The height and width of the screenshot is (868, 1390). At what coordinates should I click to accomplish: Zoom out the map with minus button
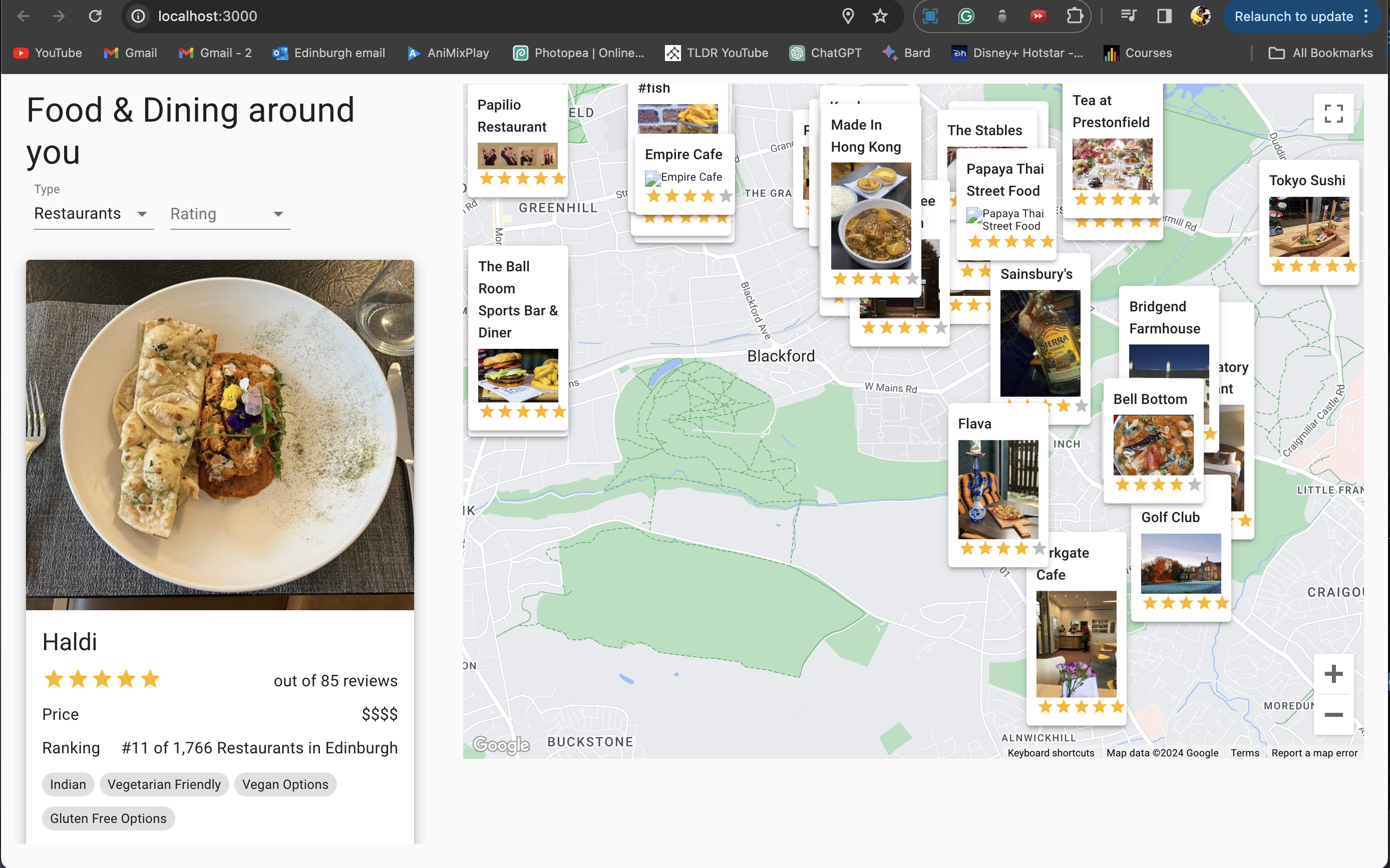click(x=1333, y=715)
